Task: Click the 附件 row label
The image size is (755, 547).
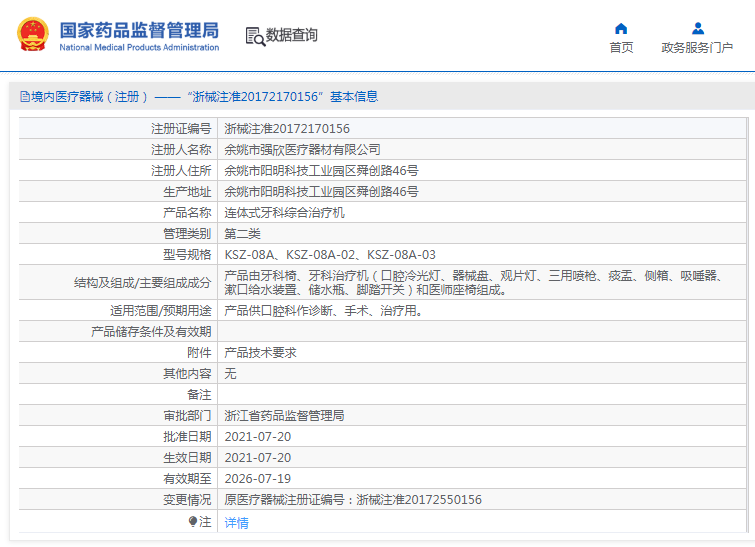Action: click(199, 352)
